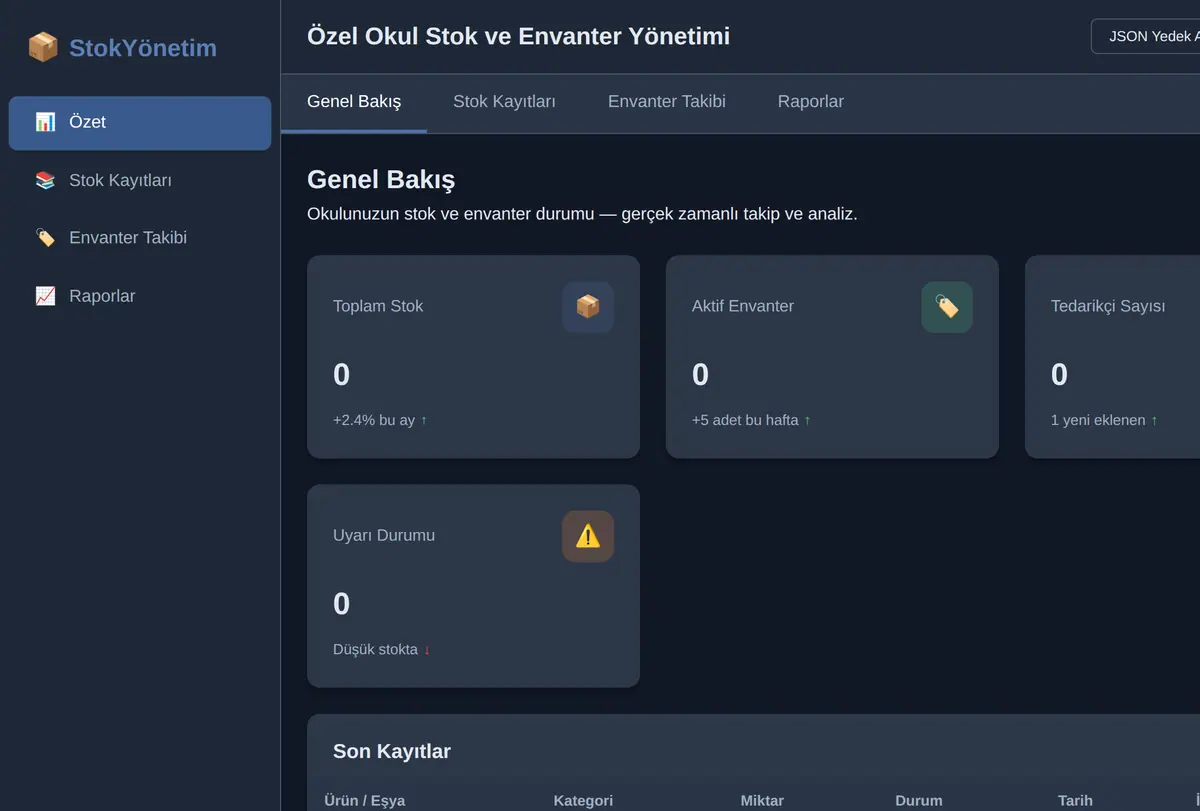Go to Stok Kayıtları in the sidebar
Viewport: 1200px width, 811px height.
(x=140, y=181)
